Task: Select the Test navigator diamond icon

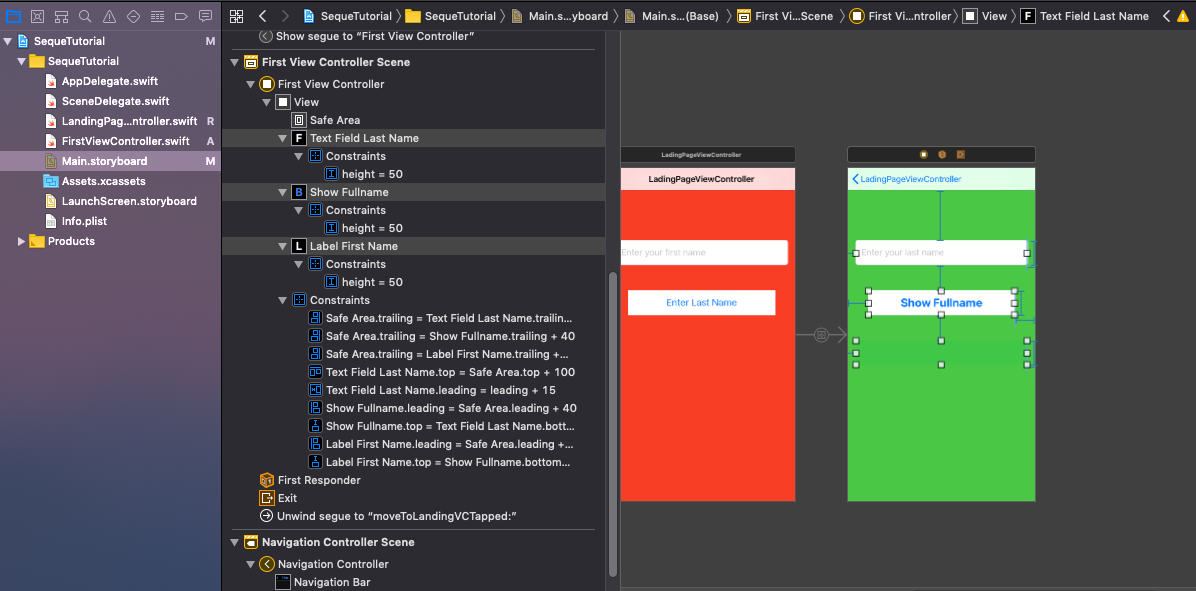Action: click(x=131, y=15)
